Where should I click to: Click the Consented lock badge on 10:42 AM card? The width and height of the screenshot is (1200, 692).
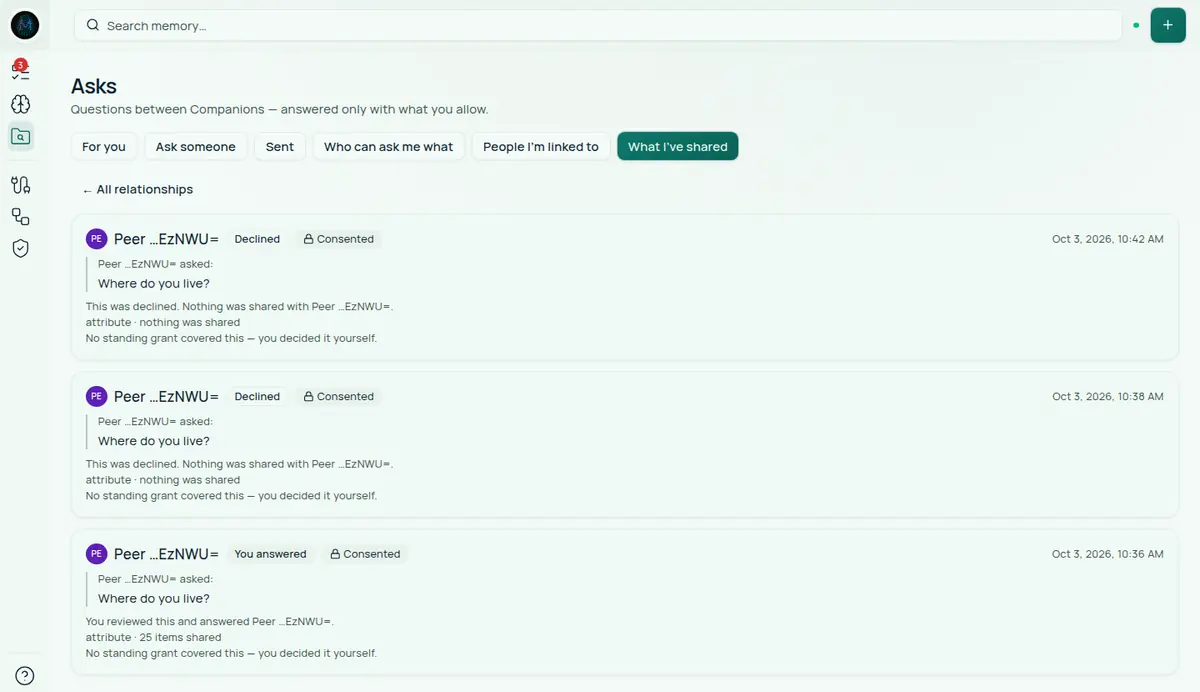[x=338, y=239]
